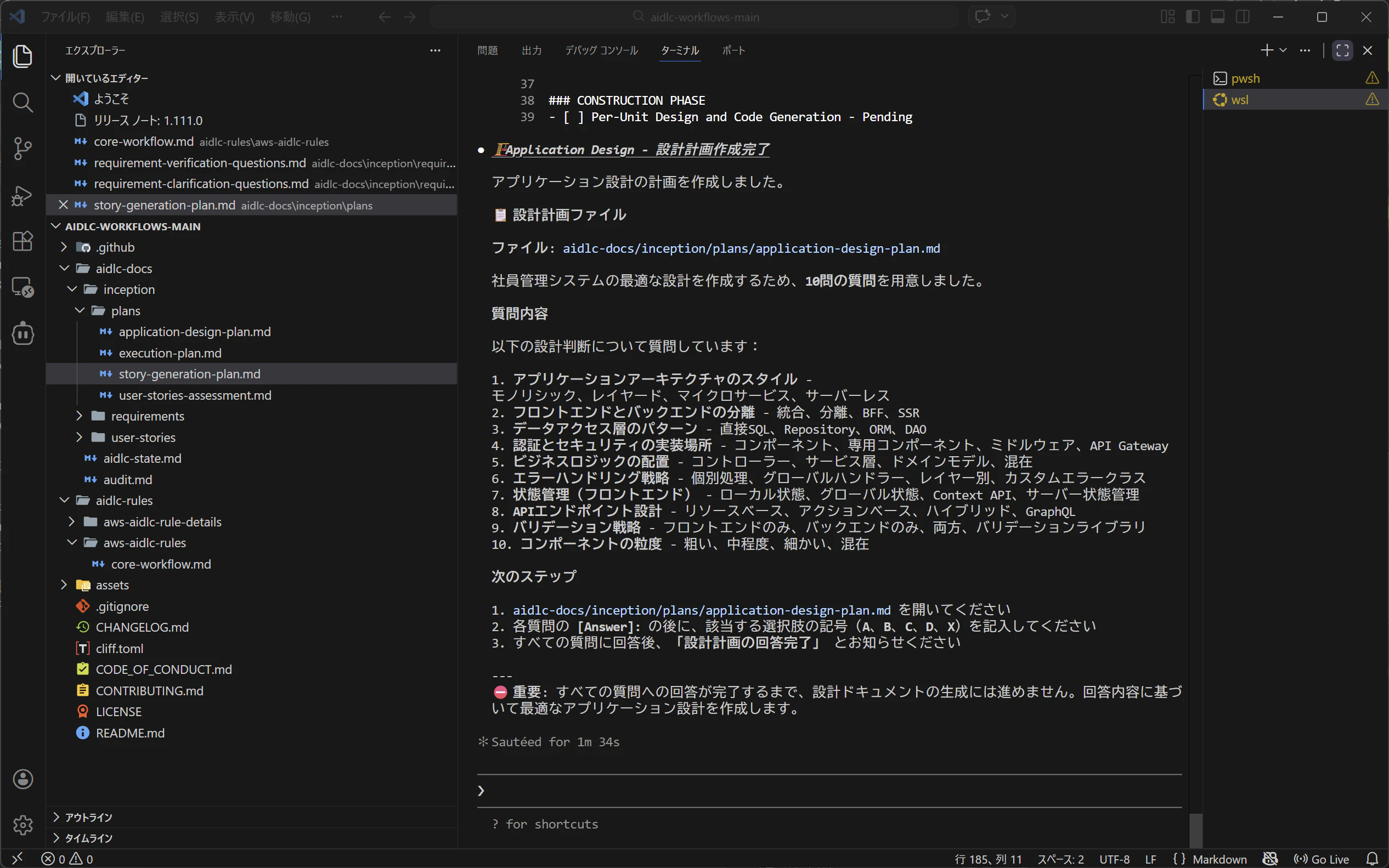Start Go Live server
This screenshot has width=1389, height=868.
pos(1321,859)
